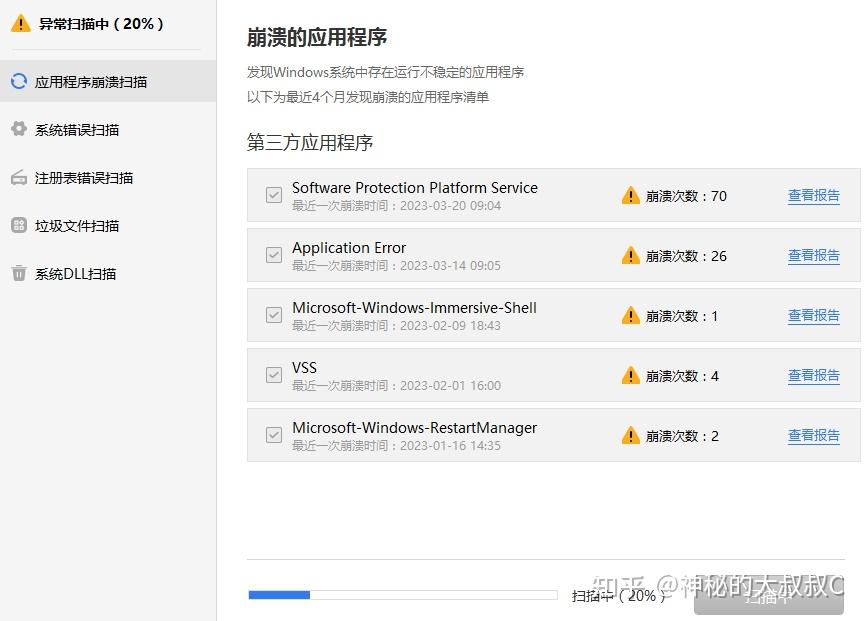The width and height of the screenshot is (867, 621).
Task: Click the refresh icon for 应用程序崩溃扫描
Action: coord(18,81)
